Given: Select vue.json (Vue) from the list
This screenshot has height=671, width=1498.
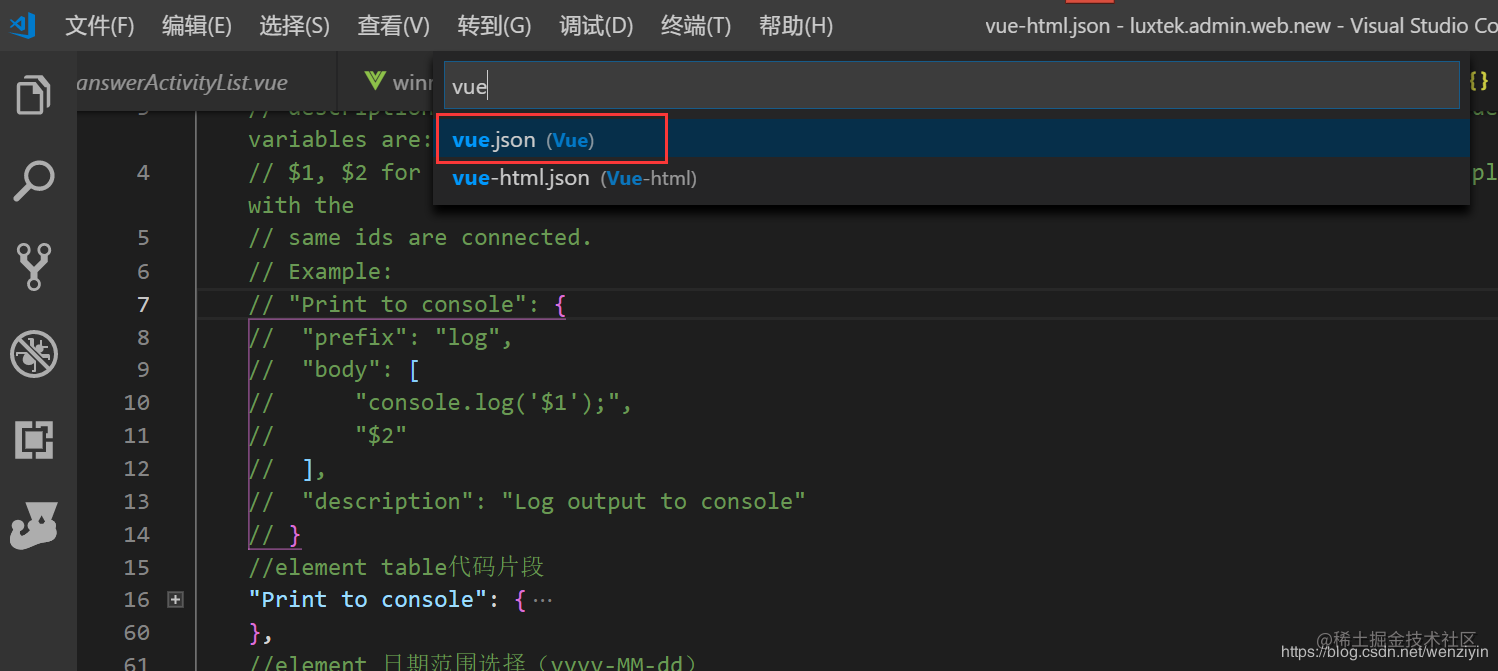Looking at the screenshot, I should click(x=951, y=140).
